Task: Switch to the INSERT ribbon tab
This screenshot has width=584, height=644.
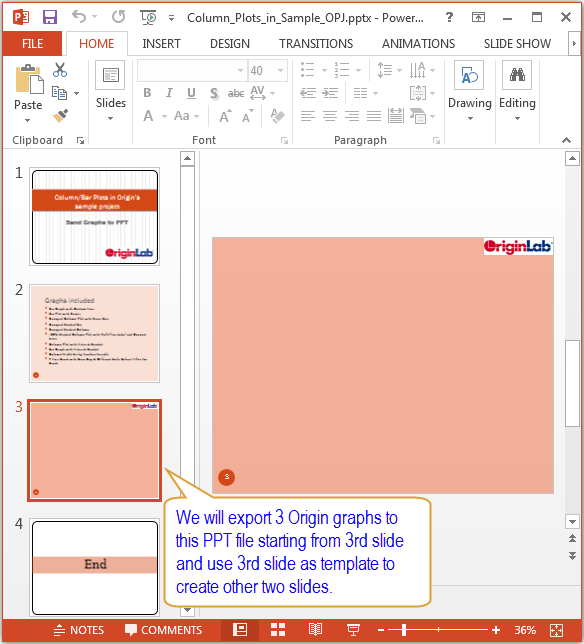Action: [161, 44]
